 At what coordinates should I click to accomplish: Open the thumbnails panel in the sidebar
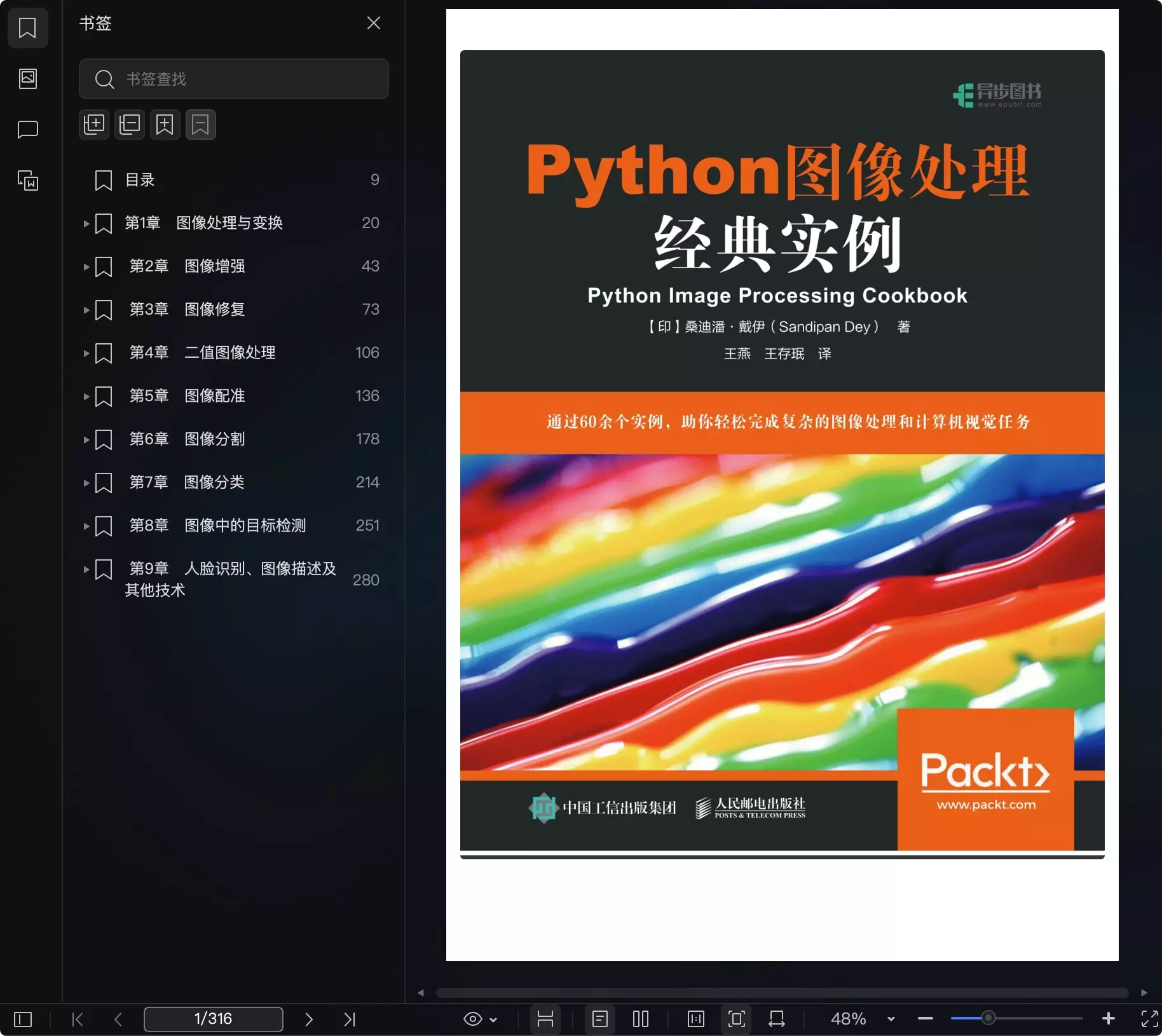[x=28, y=78]
